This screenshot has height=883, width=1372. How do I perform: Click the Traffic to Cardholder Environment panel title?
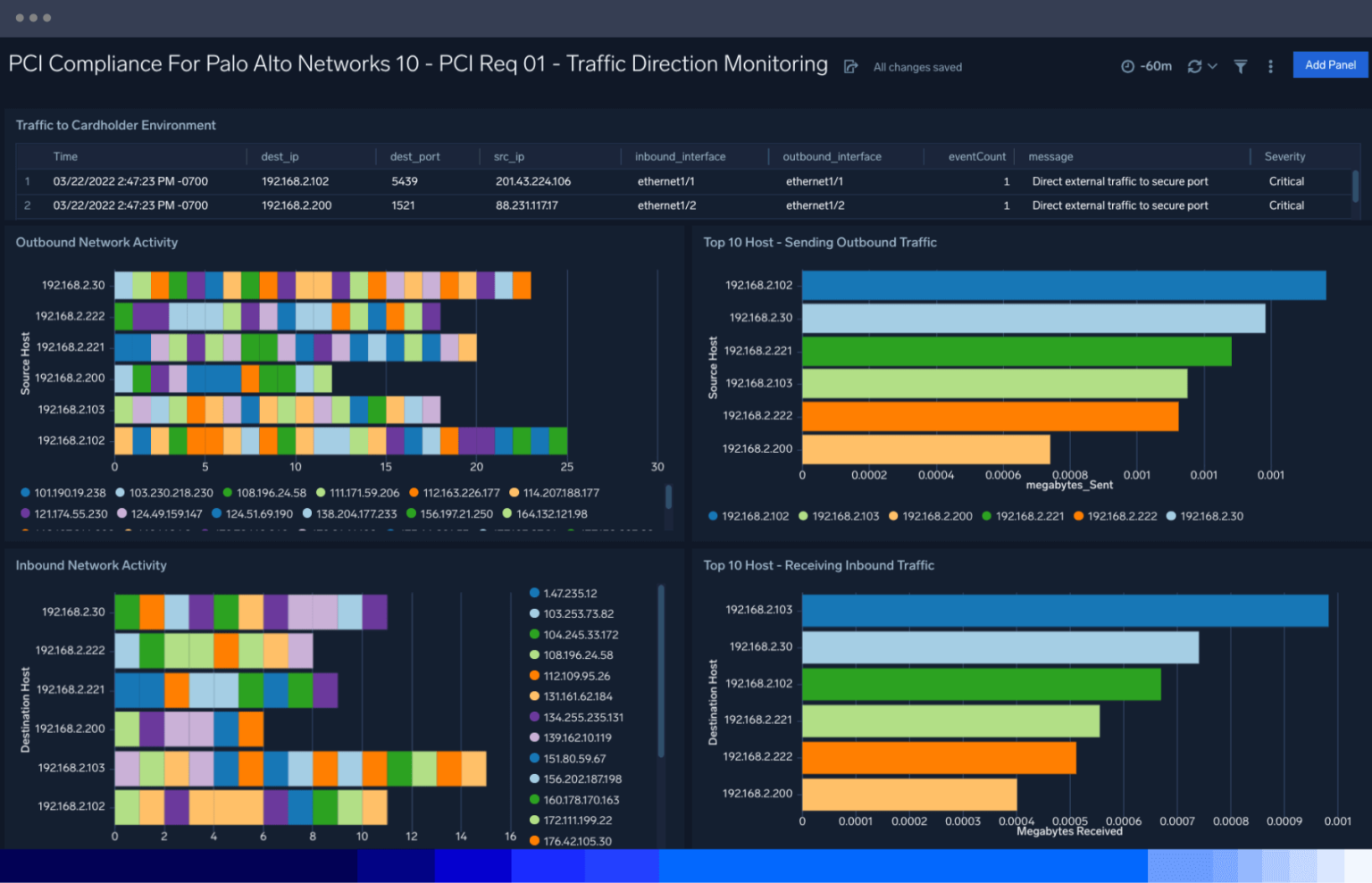(x=115, y=125)
